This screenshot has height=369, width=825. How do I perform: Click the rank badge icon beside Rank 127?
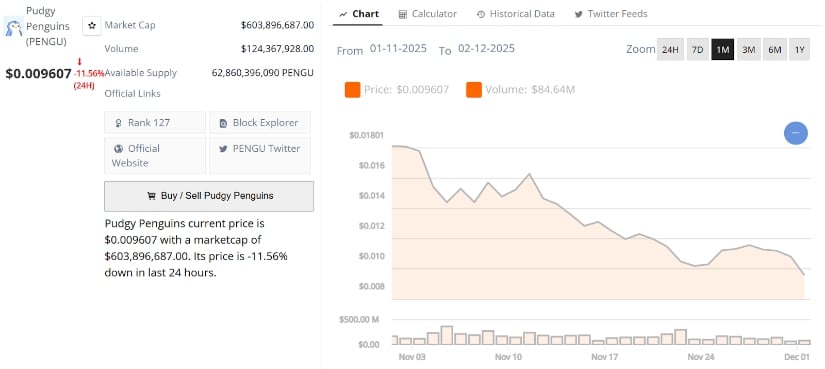118,123
